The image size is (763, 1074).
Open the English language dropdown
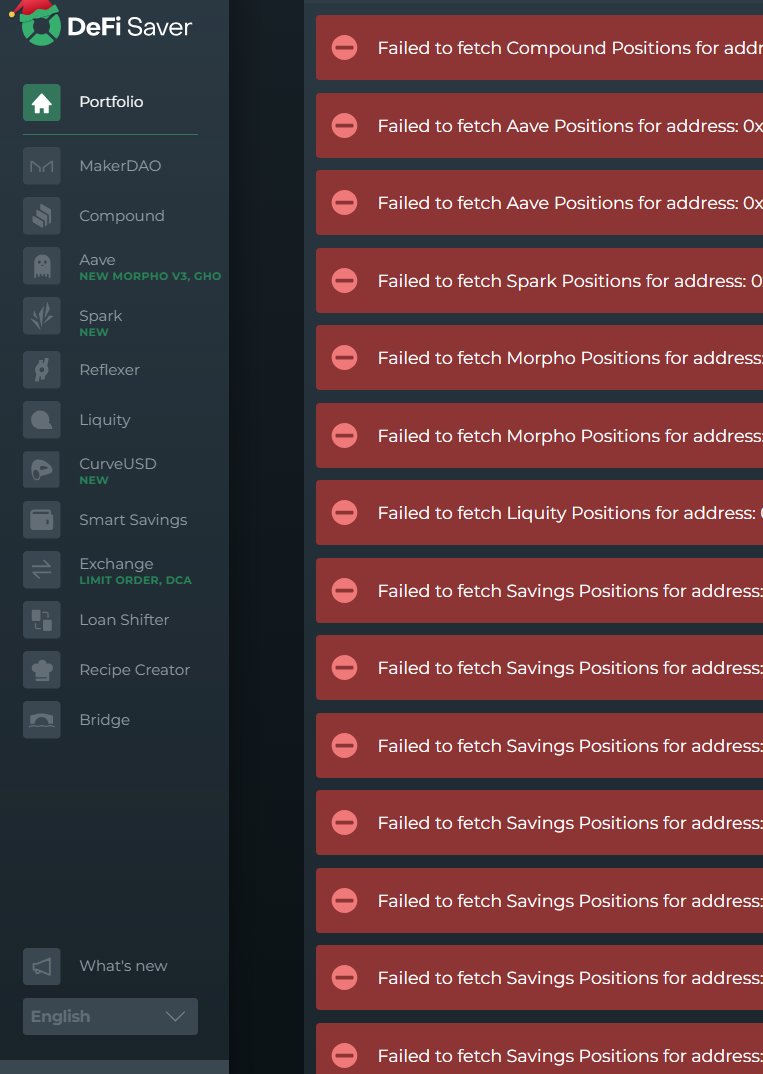110,1016
